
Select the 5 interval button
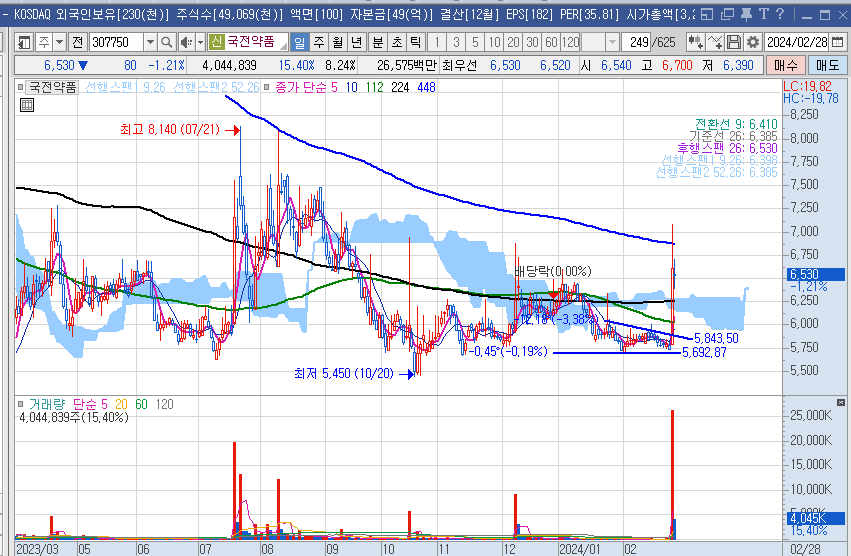click(475, 42)
